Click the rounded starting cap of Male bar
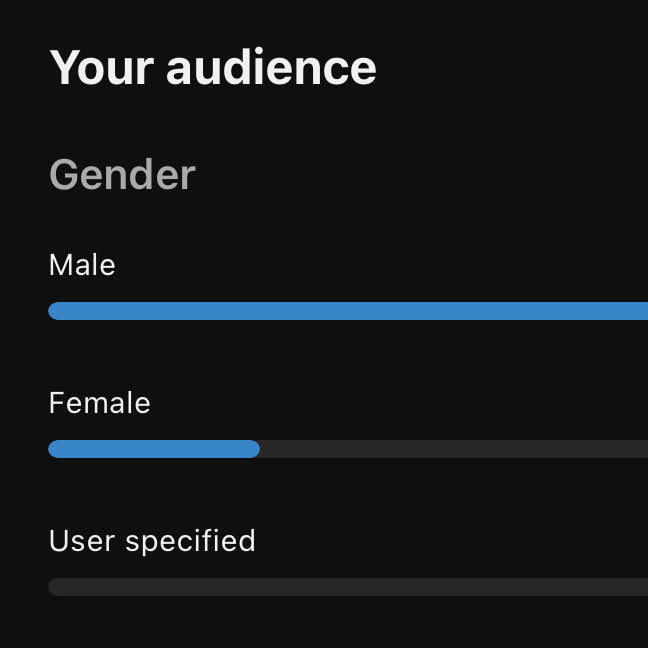This screenshot has height=648, width=648. click(55, 311)
